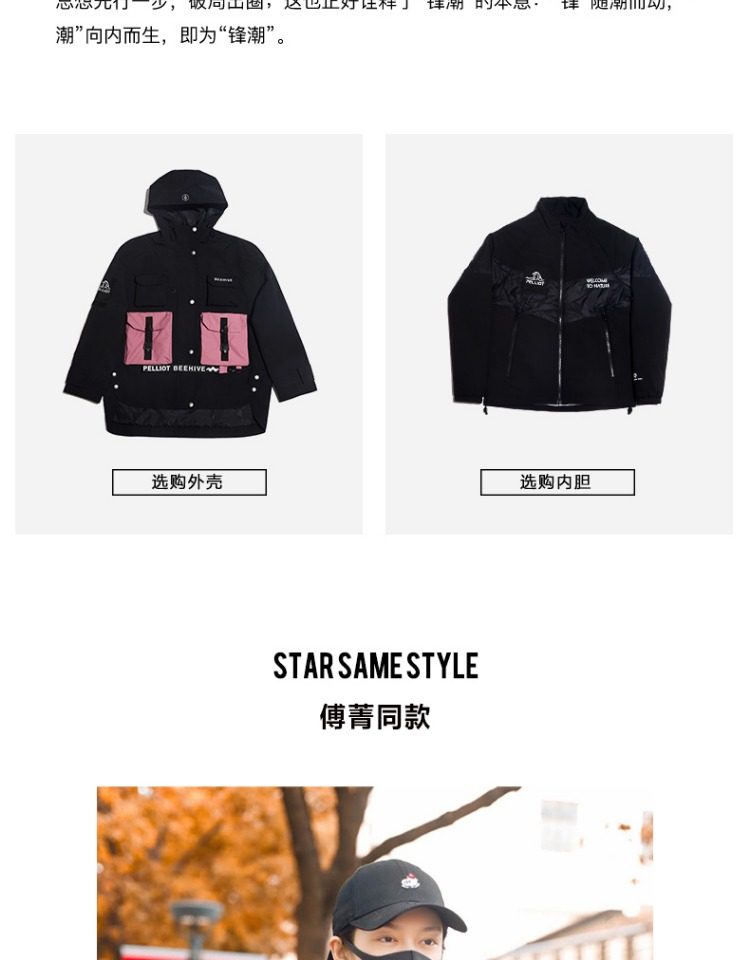
Task: Click the PELLIOT BEEHIVE text on jacket
Action: pos(174,369)
